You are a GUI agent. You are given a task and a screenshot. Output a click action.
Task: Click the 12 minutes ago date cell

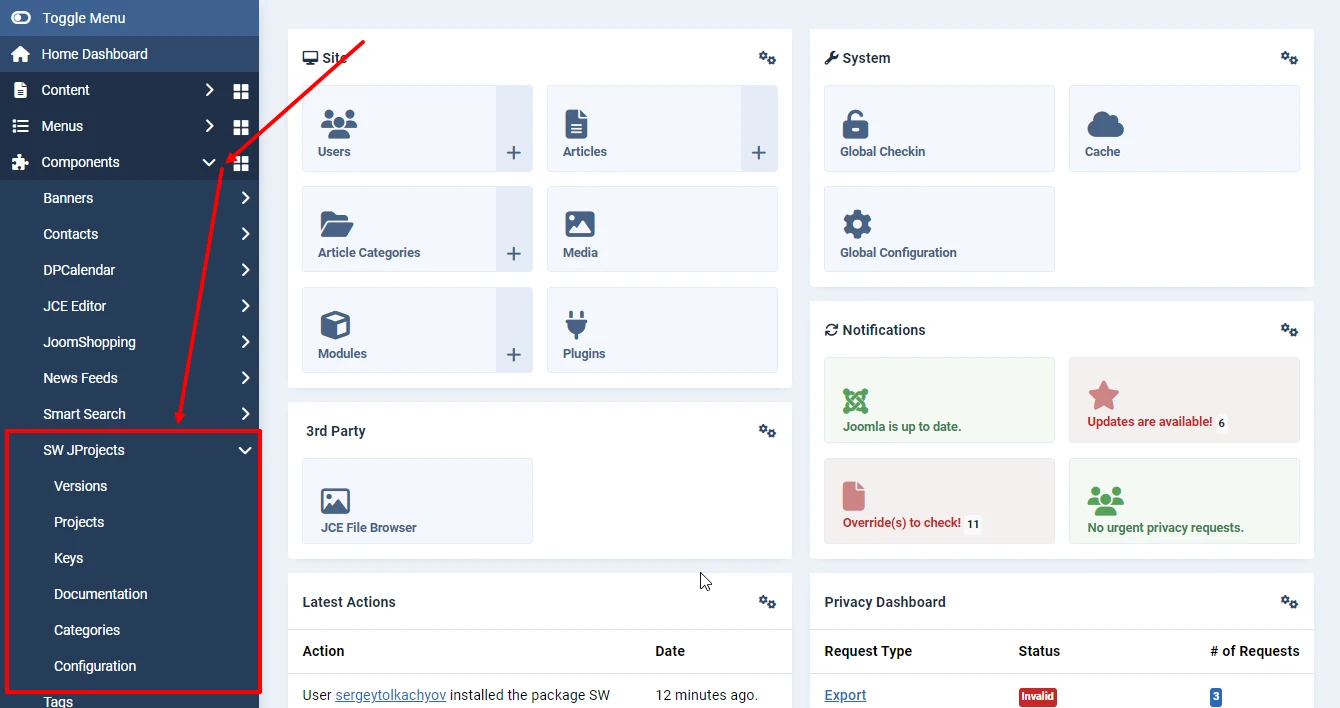(706, 695)
